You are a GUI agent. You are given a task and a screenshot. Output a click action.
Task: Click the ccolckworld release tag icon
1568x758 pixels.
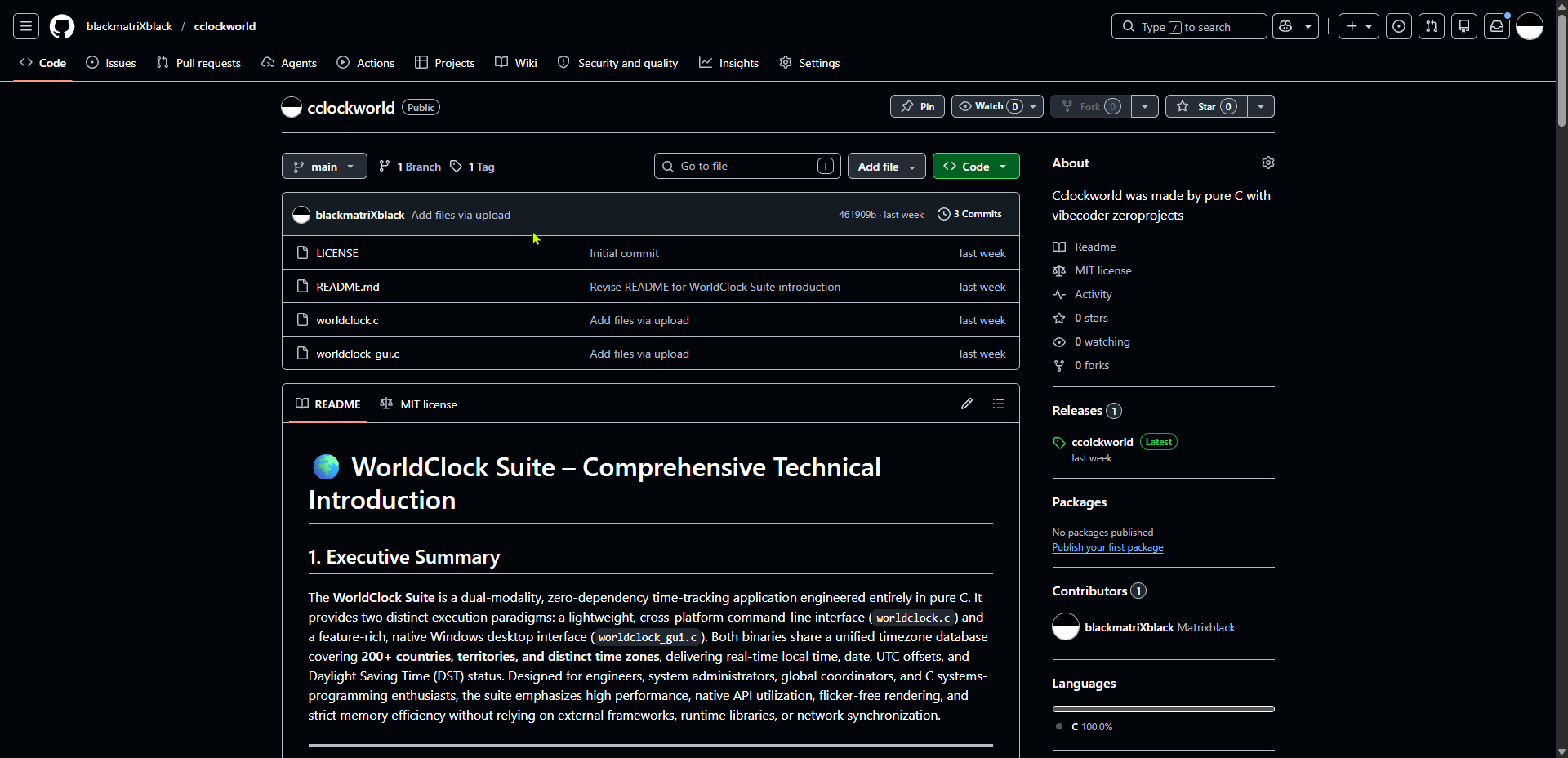click(1059, 443)
